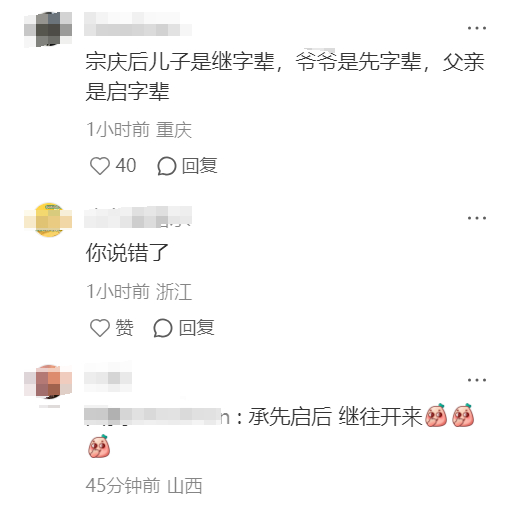The image size is (516, 505).
Task: Click '回复' text under the first comment
Action: (200, 166)
